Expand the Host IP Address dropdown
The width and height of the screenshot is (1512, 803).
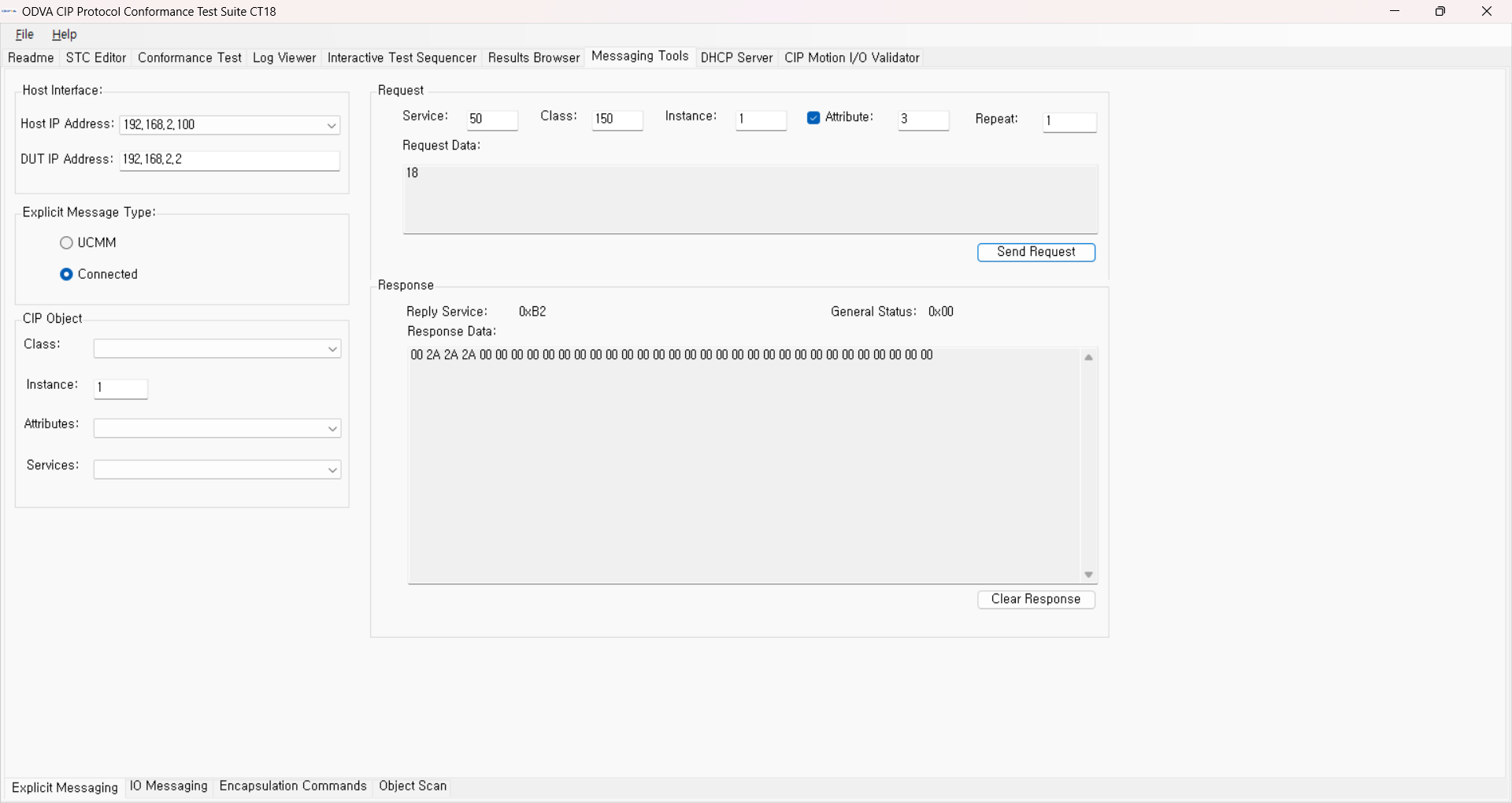tap(332, 126)
